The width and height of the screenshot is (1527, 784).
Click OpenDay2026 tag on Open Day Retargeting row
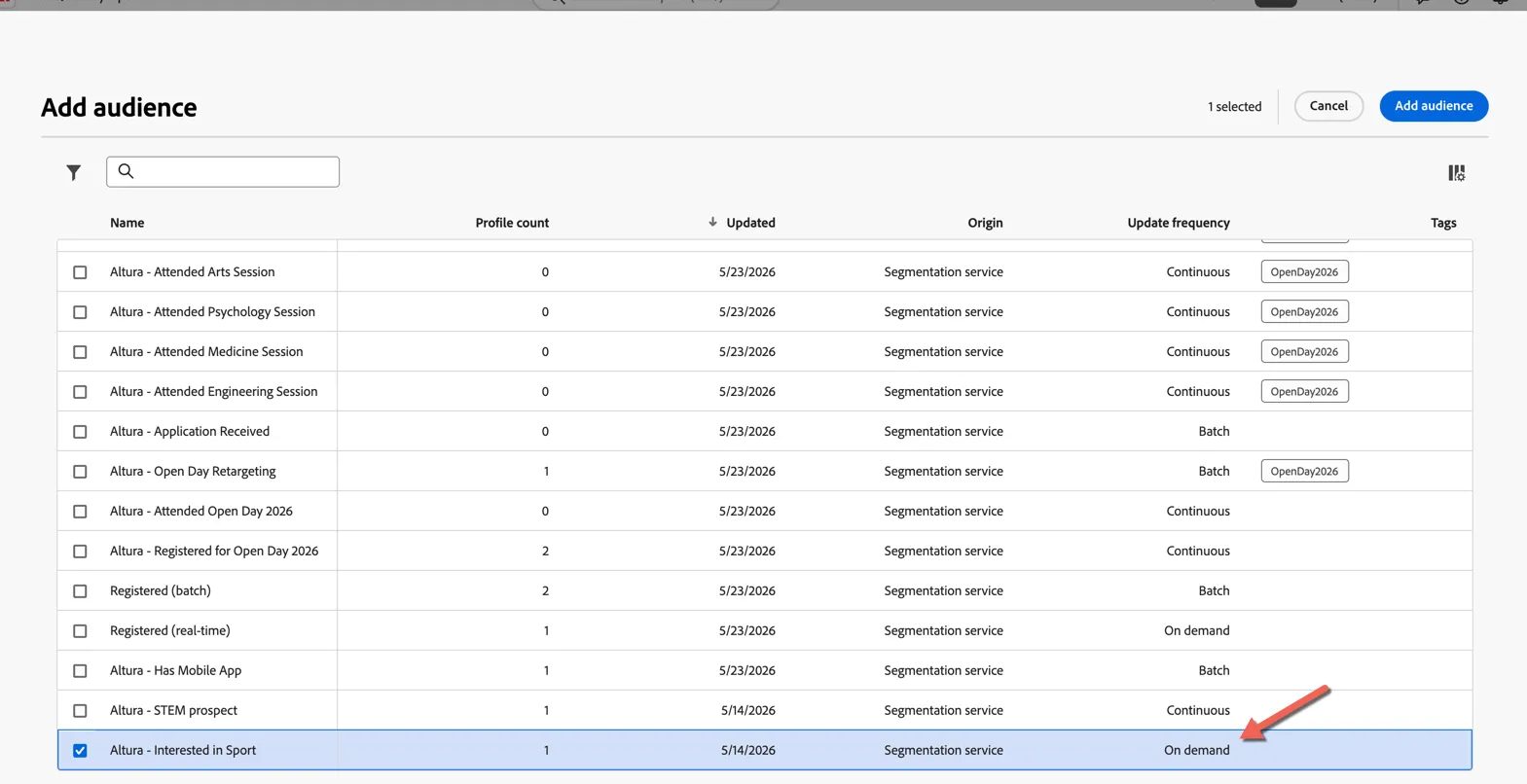pyautogui.click(x=1304, y=471)
